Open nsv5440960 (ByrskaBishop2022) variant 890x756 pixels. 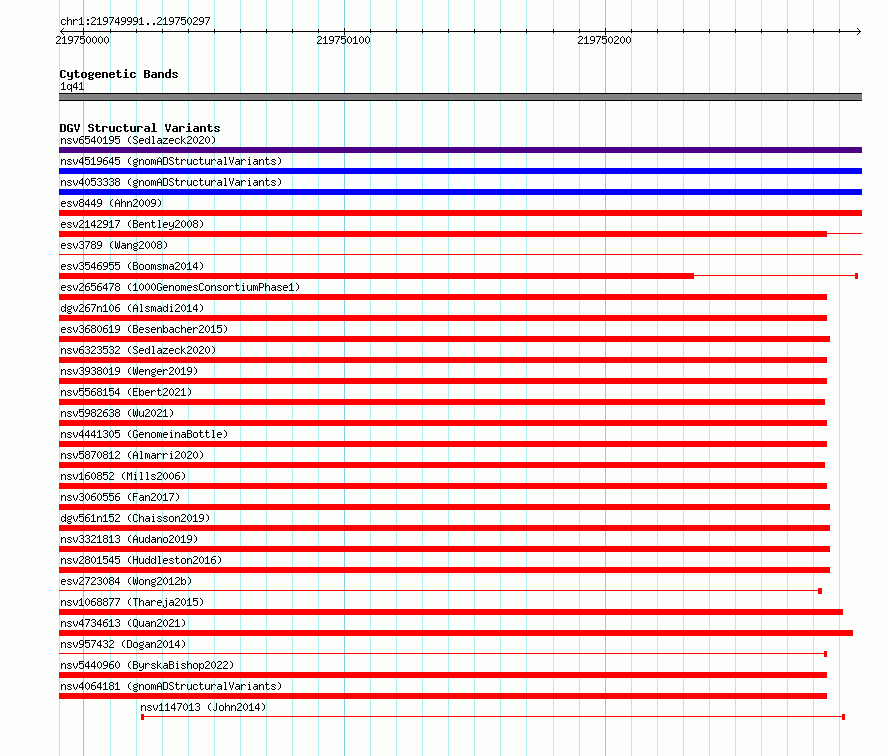pyautogui.click(x=147, y=665)
